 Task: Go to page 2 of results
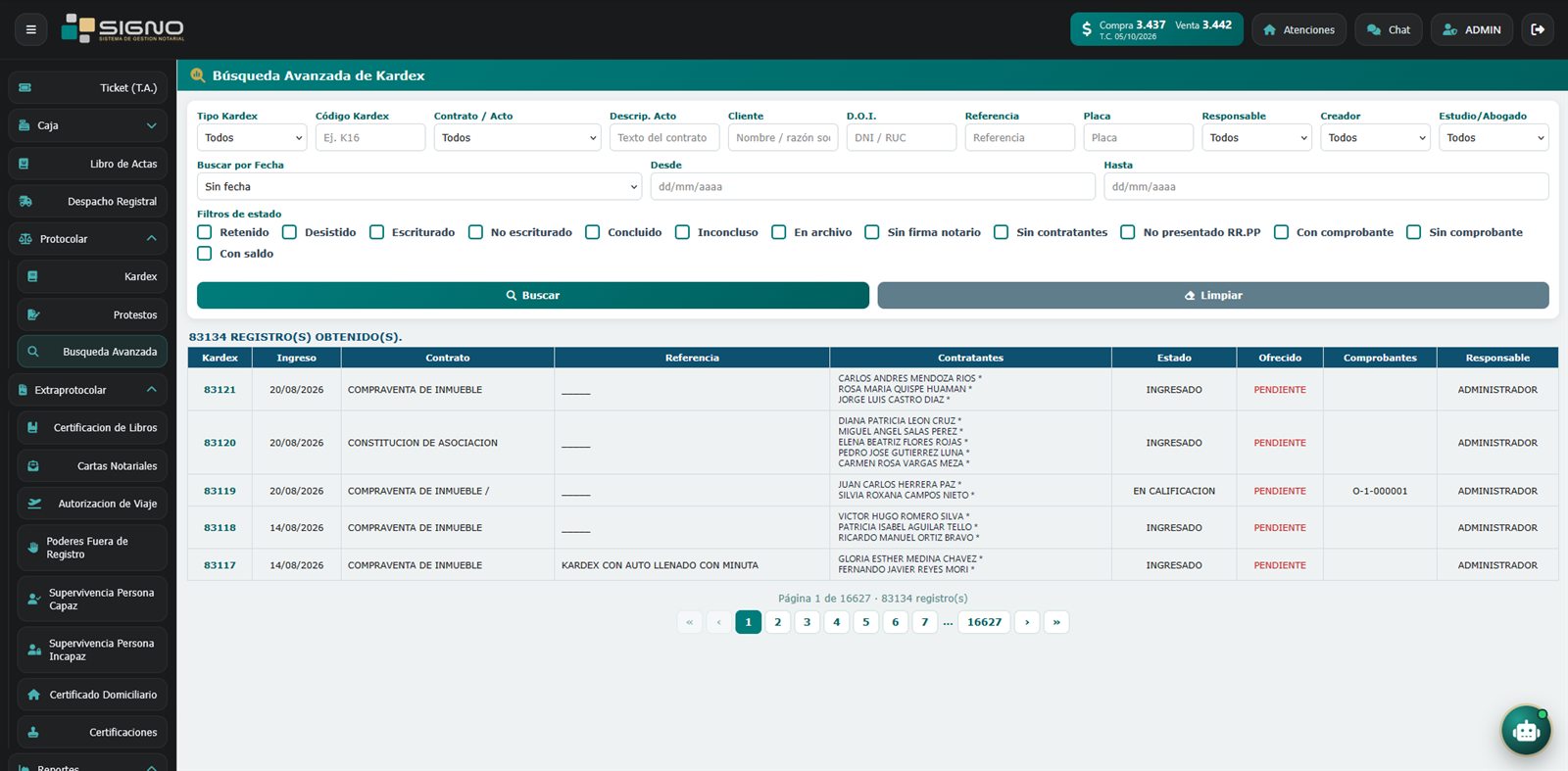point(778,622)
